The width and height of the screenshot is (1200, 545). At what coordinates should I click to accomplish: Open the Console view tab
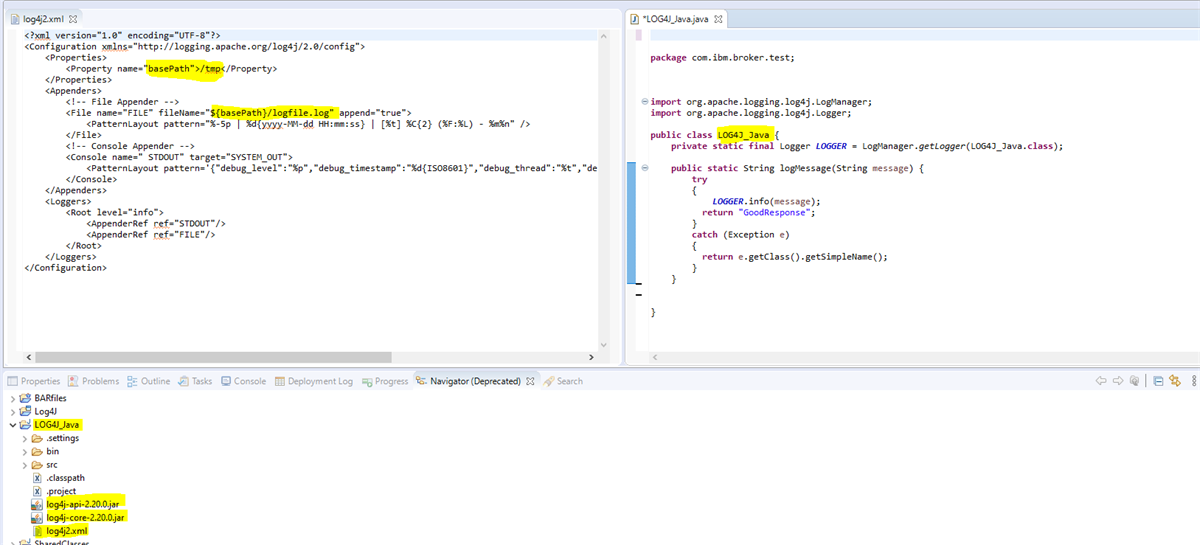pyautogui.click(x=243, y=381)
